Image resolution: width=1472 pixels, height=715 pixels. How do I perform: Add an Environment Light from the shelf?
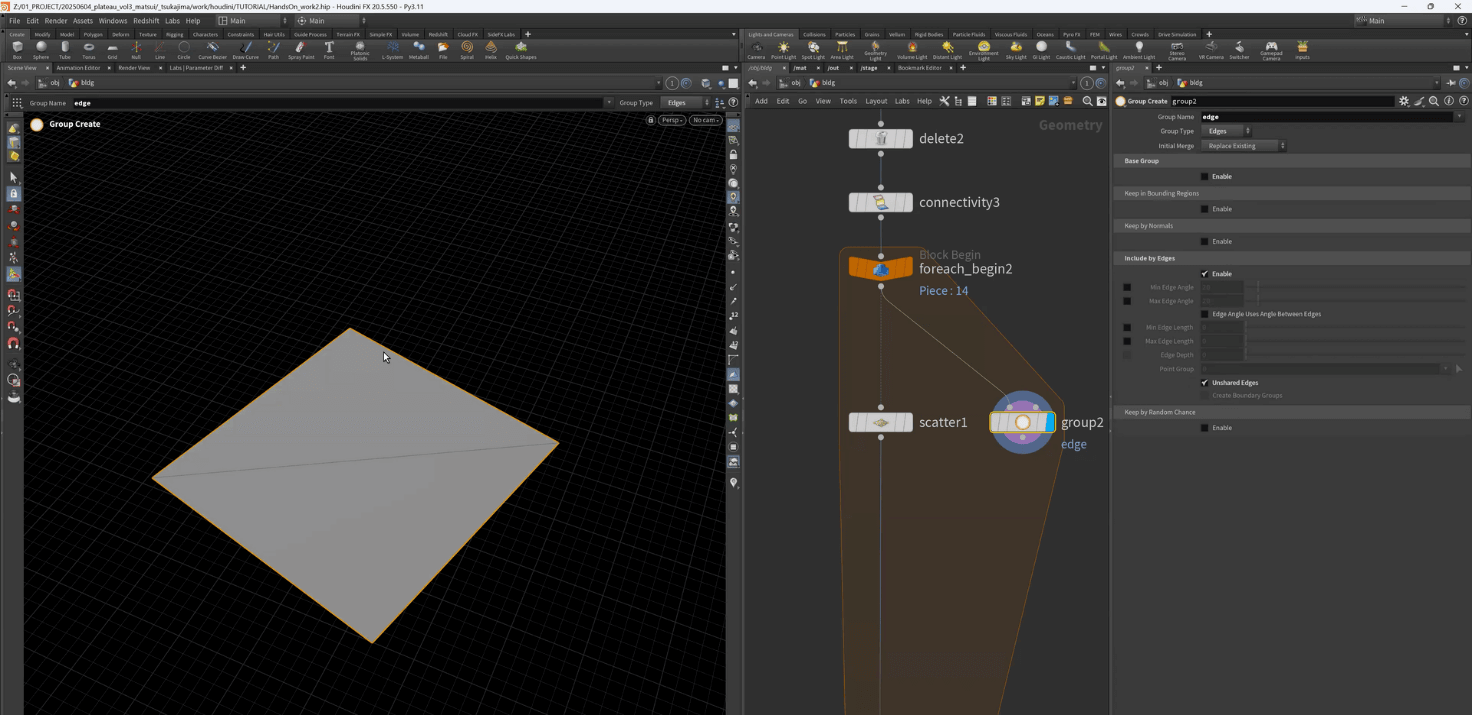click(984, 48)
